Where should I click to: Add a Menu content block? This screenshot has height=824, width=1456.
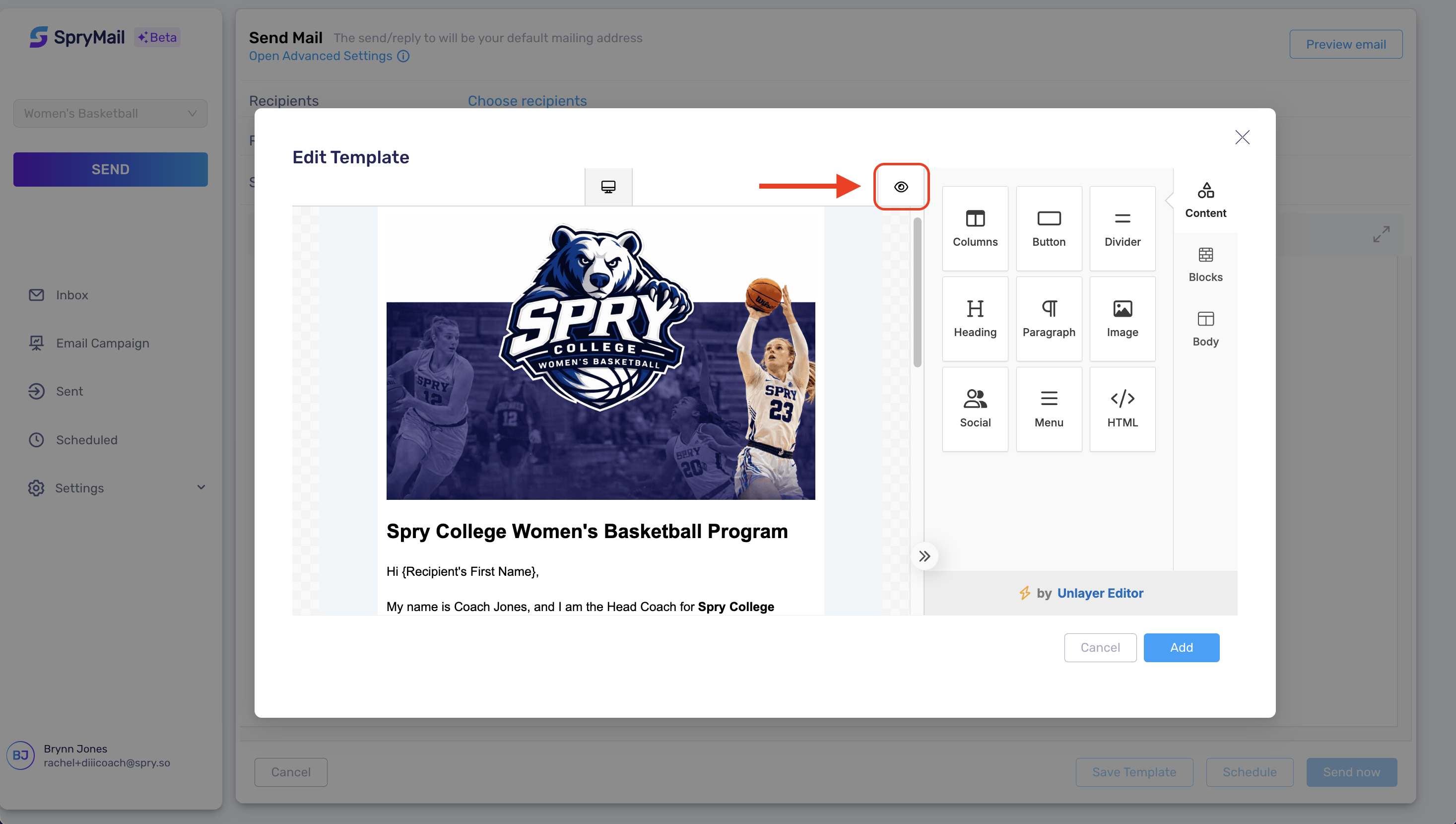pos(1049,409)
